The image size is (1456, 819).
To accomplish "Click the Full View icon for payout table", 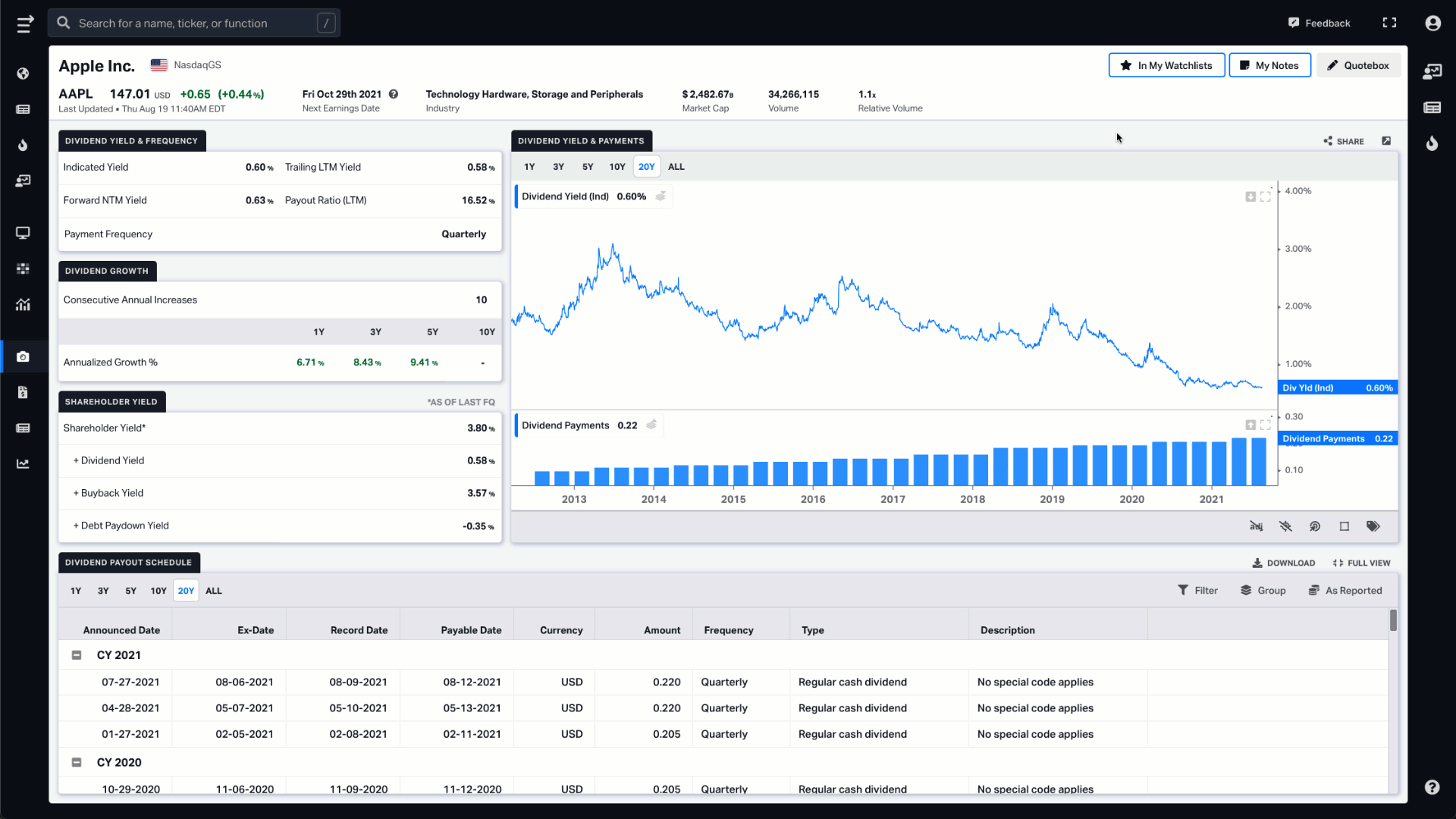I will click(x=1337, y=562).
